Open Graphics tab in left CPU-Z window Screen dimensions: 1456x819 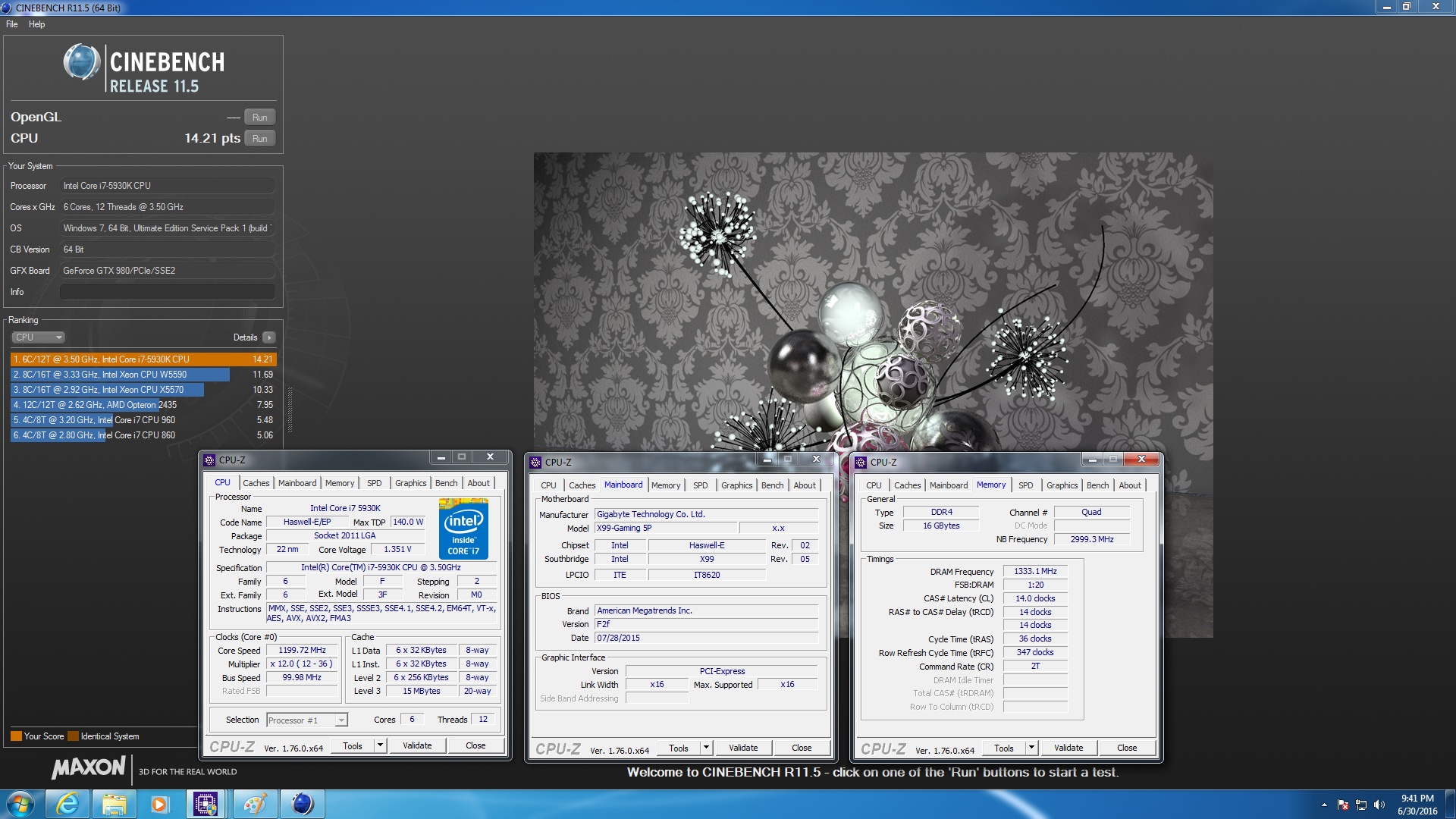tap(411, 483)
